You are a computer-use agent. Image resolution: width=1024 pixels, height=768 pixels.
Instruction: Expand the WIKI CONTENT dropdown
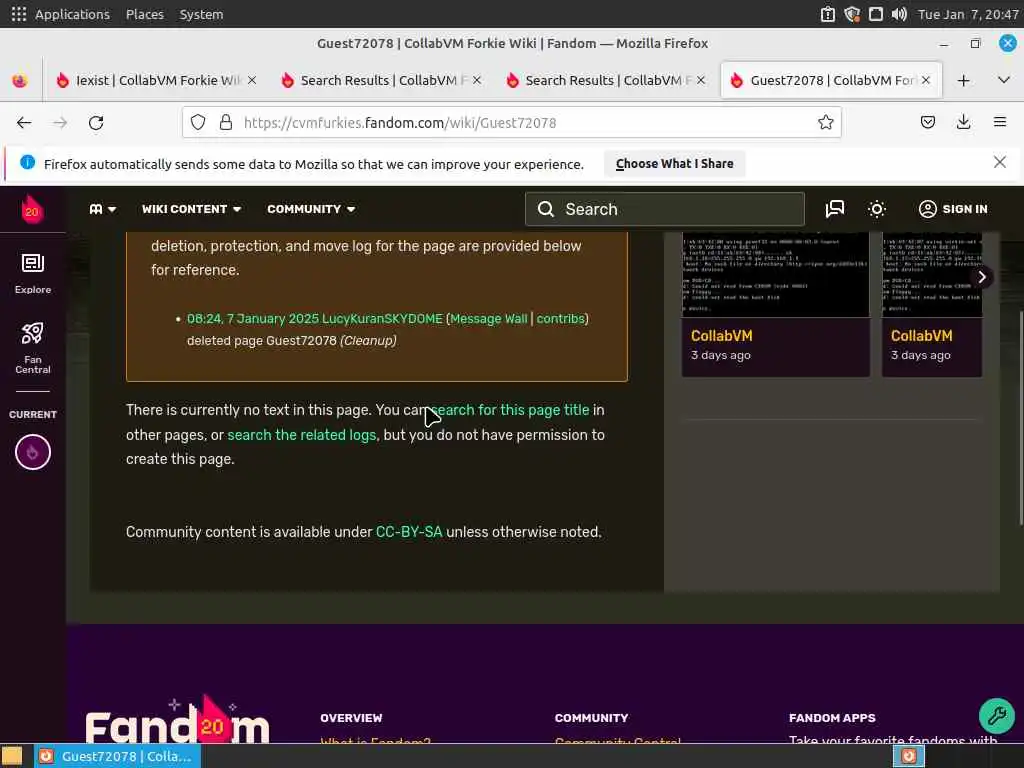pyautogui.click(x=191, y=209)
